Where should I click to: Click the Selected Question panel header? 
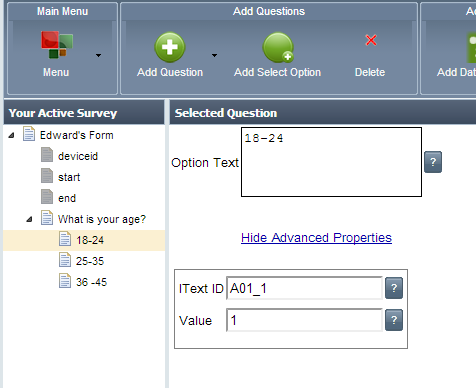coord(323,113)
